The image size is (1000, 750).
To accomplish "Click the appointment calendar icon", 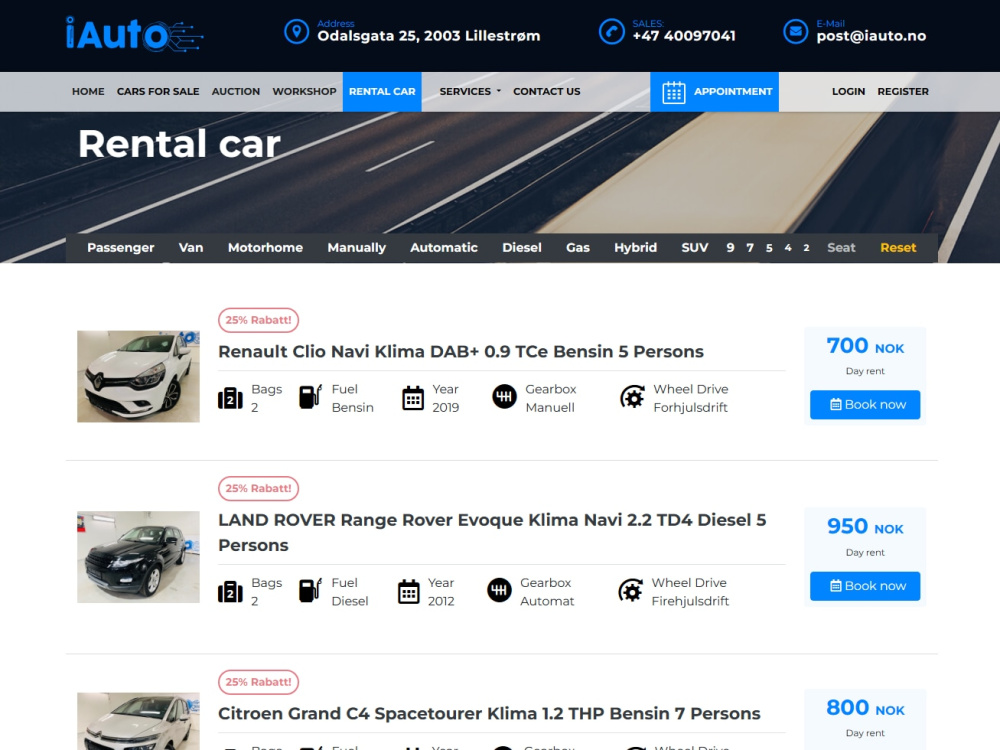I will 673,92.
